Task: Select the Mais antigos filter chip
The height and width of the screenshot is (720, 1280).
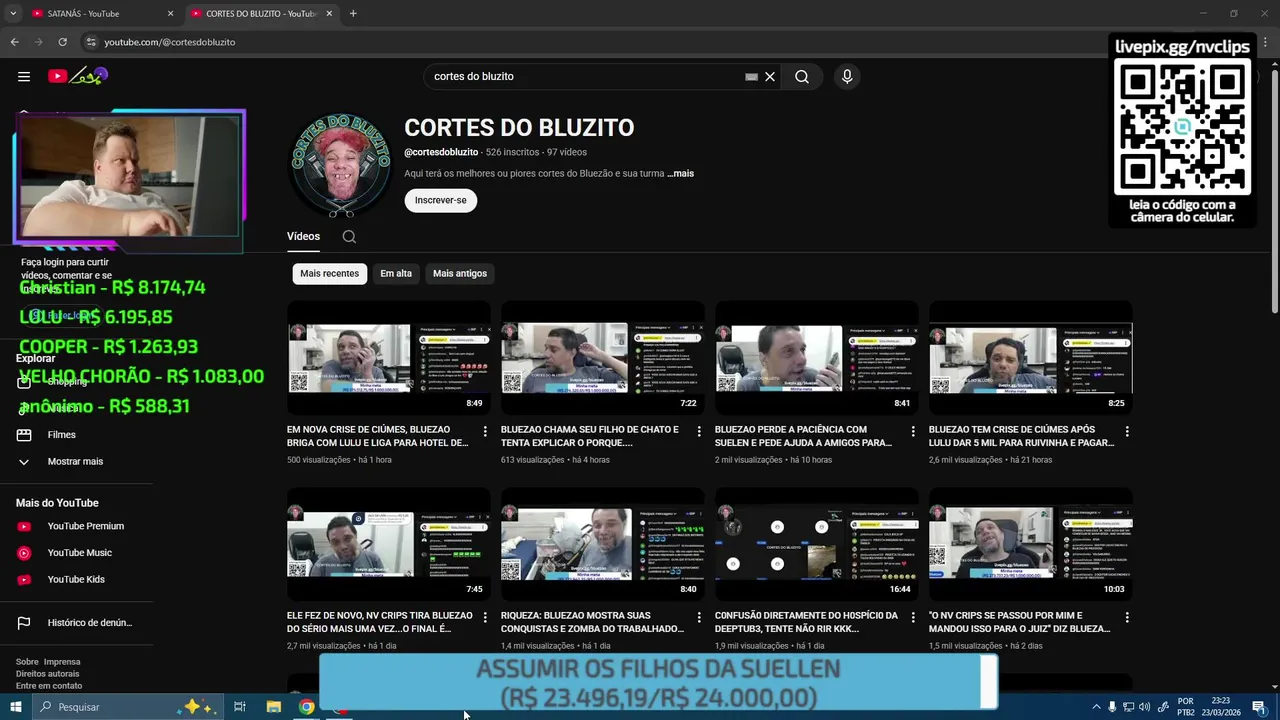Action: pyautogui.click(x=460, y=273)
